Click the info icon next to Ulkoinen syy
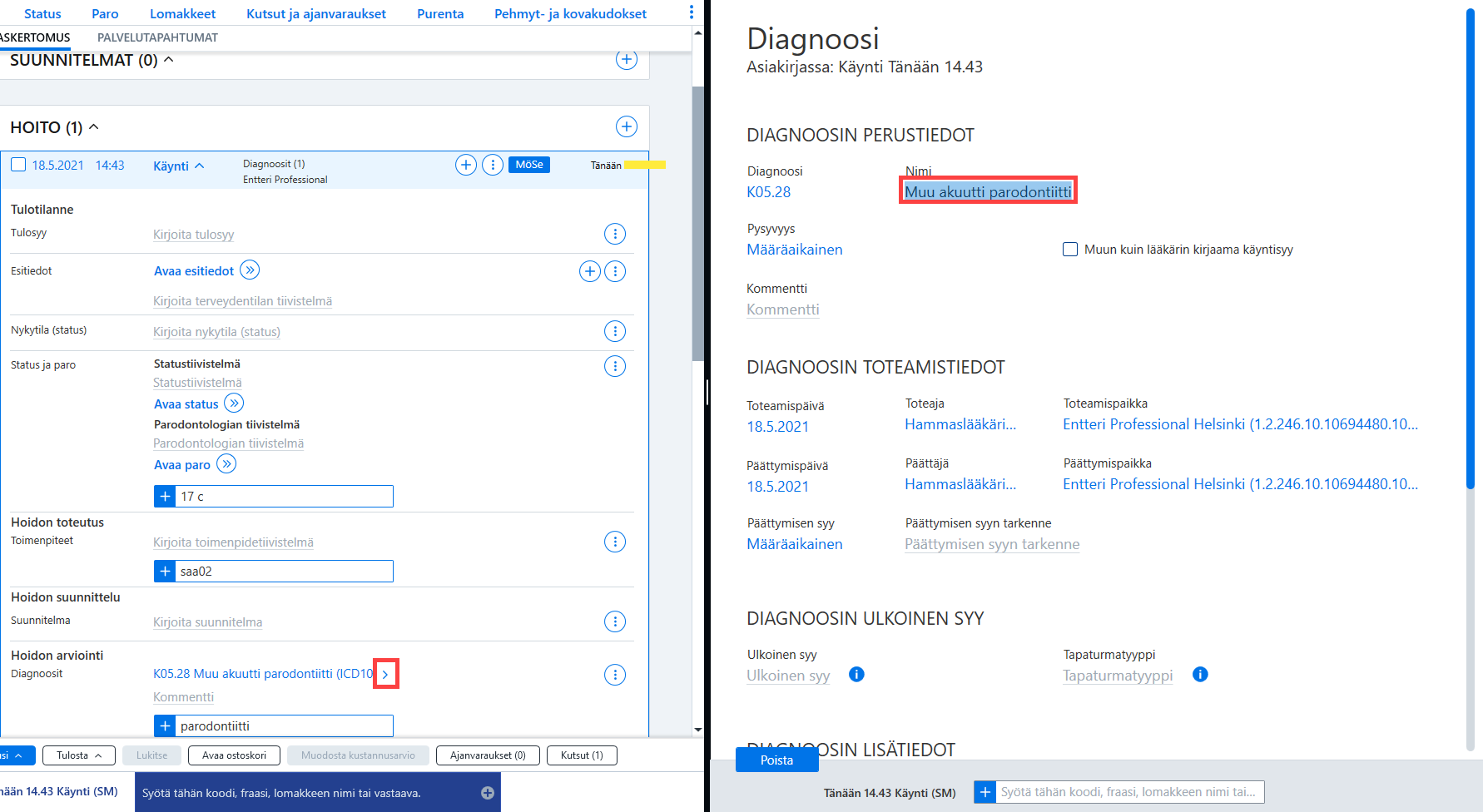Screen dimensions: 1483x812 [856, 674]
